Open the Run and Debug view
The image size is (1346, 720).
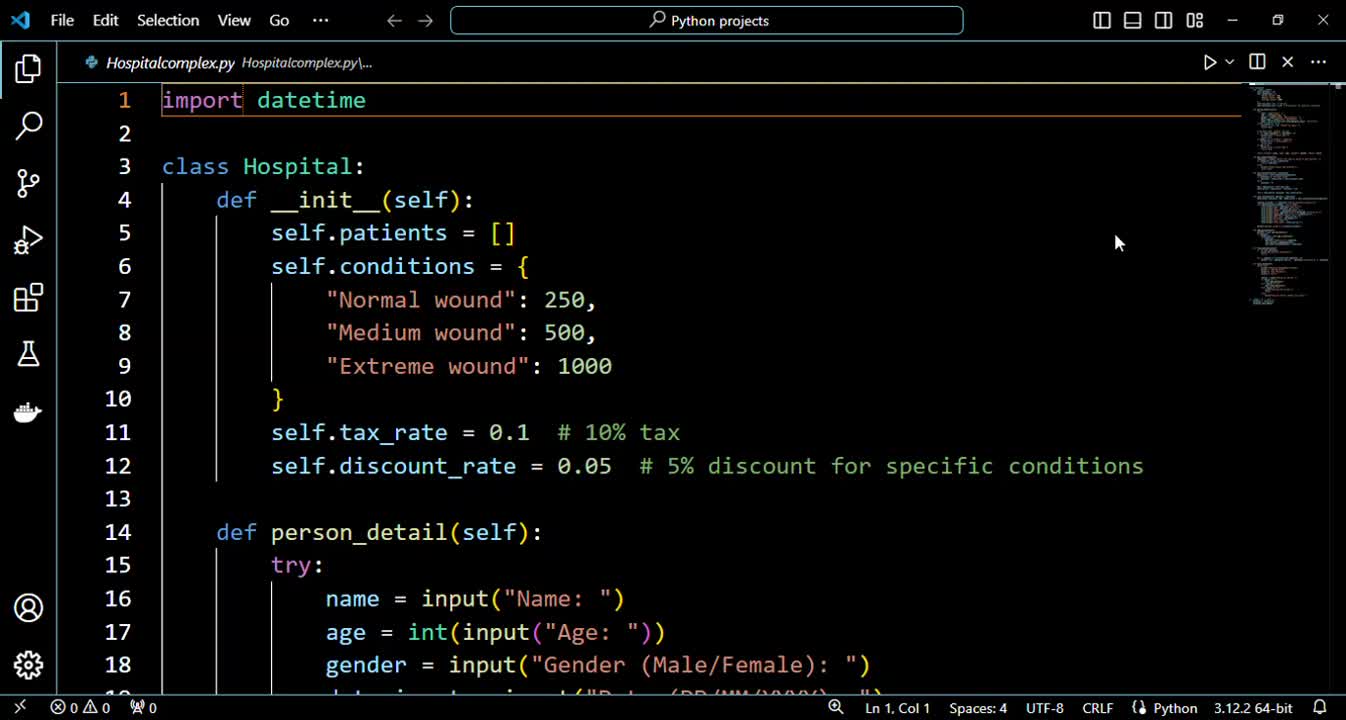29,240
